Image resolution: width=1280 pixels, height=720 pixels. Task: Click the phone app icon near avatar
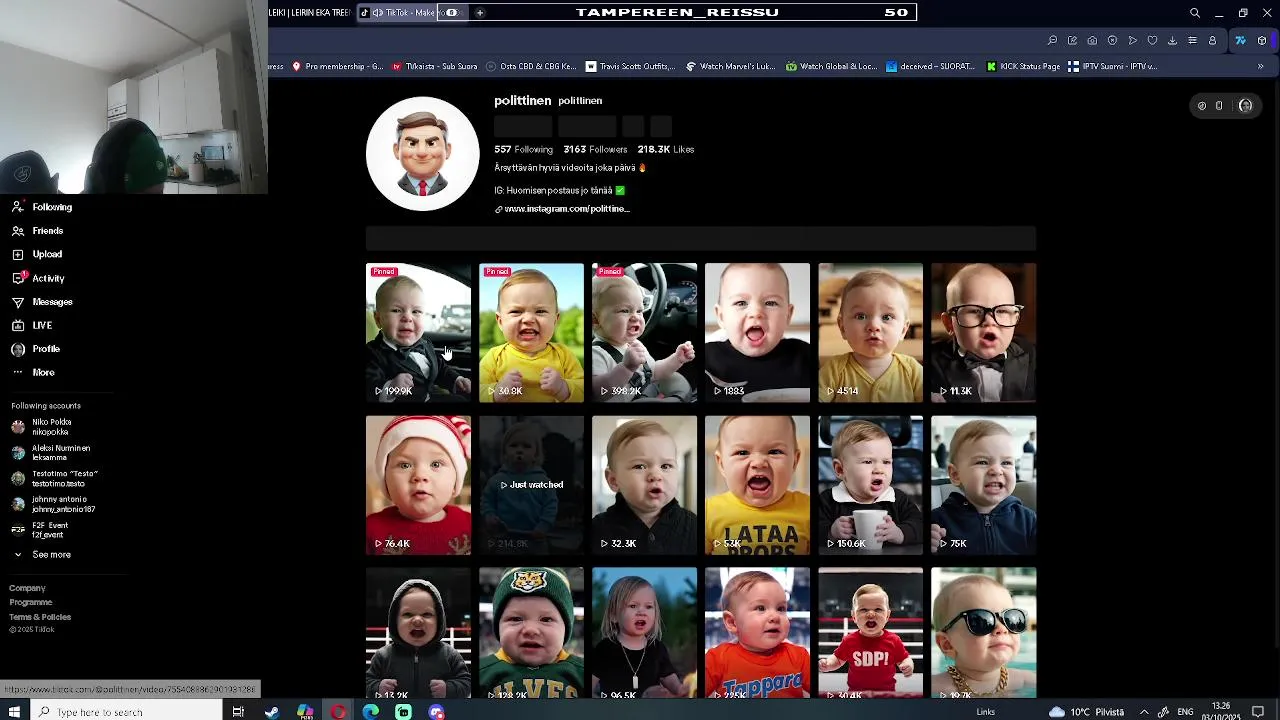1219,106
